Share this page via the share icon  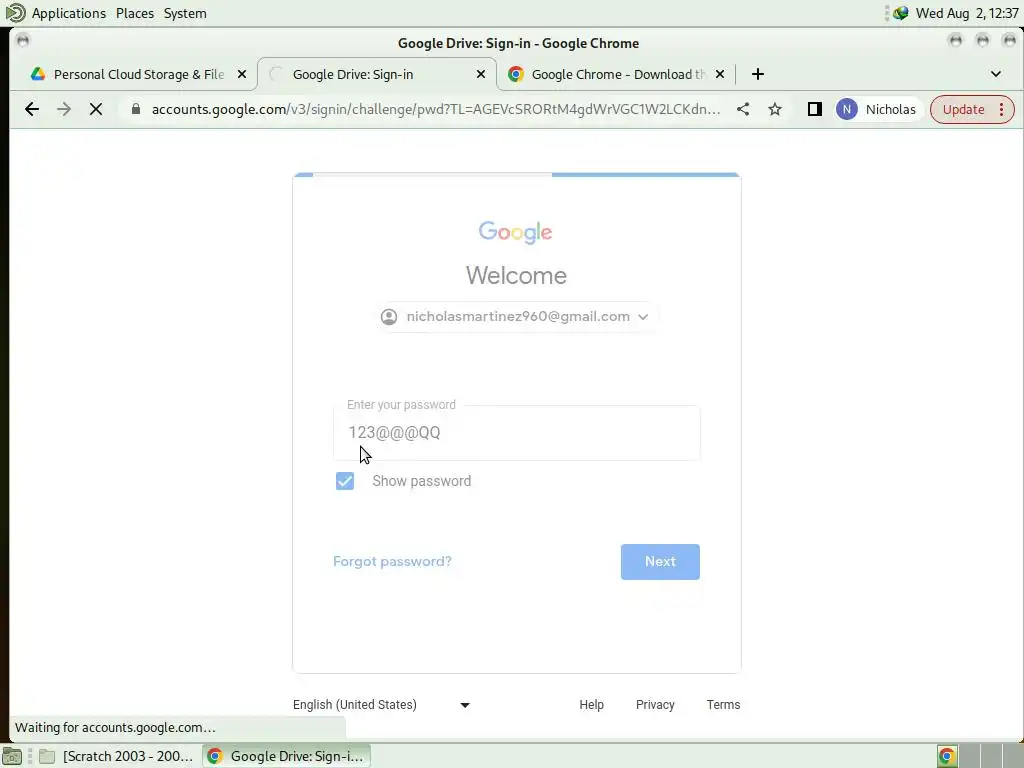(743, 109)
